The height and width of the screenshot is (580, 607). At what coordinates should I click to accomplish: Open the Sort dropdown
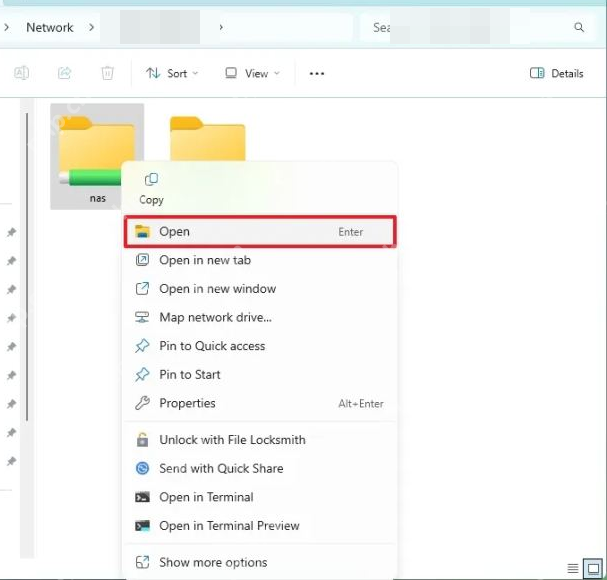point(172,73)
